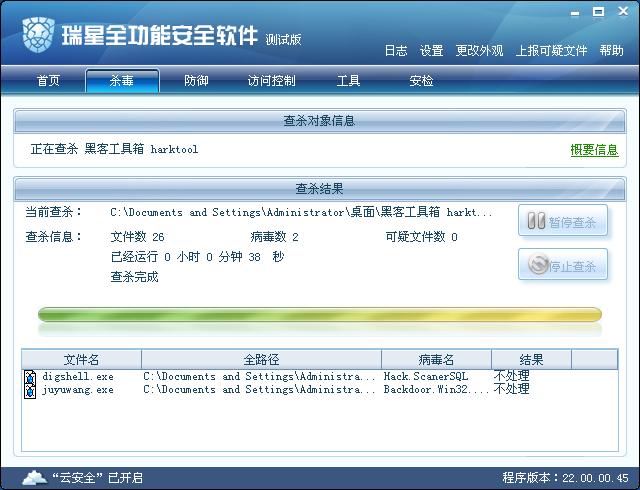Click the Rising lion shield logo
Screen dimensions: 640x490
tap(38, 34)
